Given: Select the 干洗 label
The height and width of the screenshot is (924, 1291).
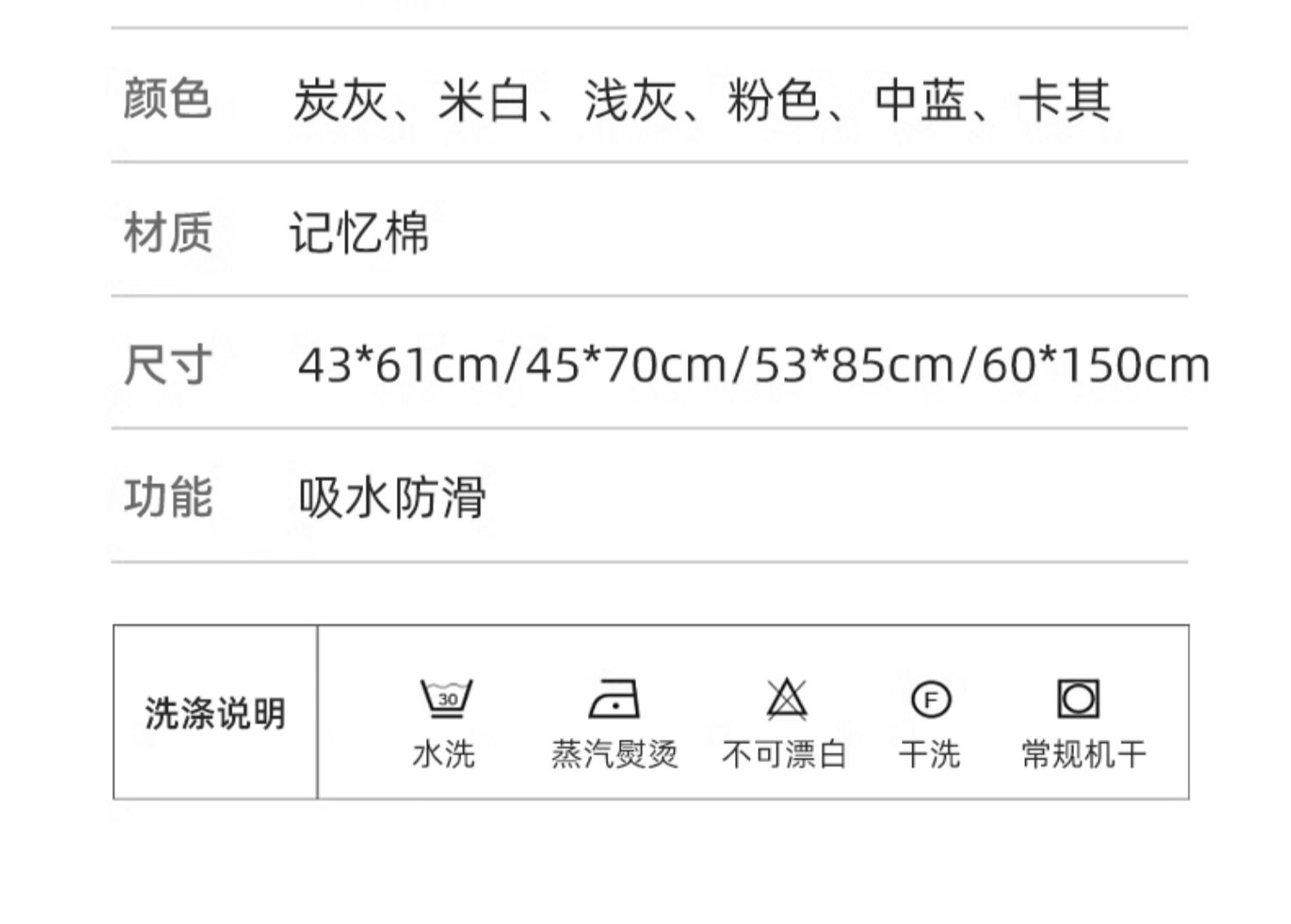Looking at the screenshot, I should [x=930, y=755].
